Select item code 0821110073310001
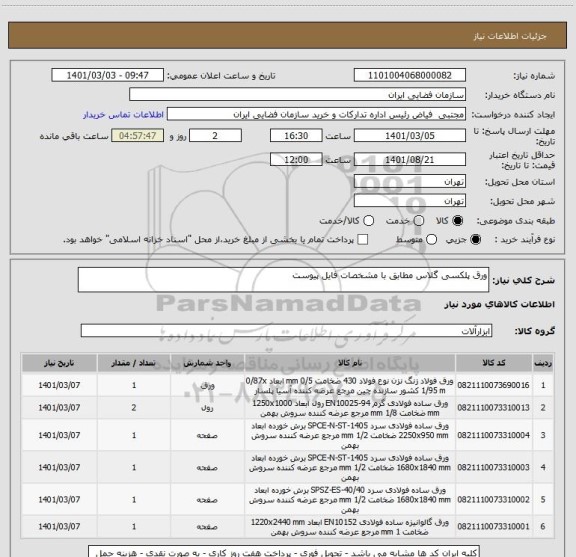Viewport: 576px width, 557px height. click(493, 527)
